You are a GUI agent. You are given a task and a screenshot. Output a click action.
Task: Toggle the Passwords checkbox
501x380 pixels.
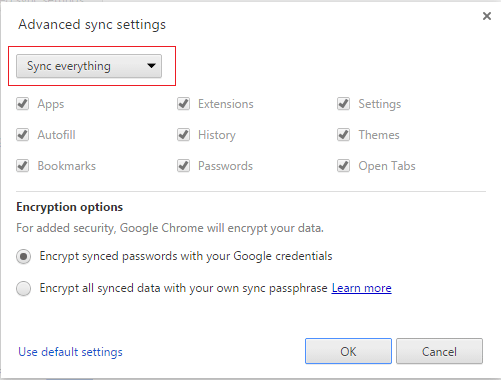click(183, 166)
